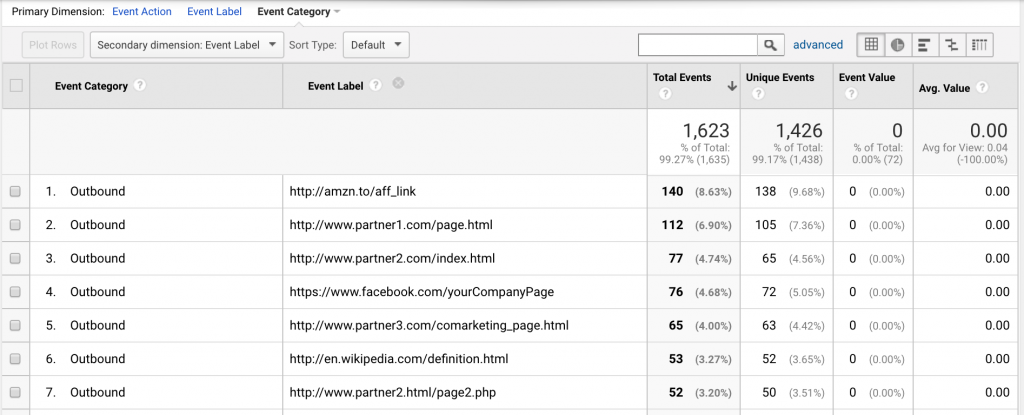Check the row for facebook.com/yourCompanyPage
1024x415 pixels.
click(15, 291)
